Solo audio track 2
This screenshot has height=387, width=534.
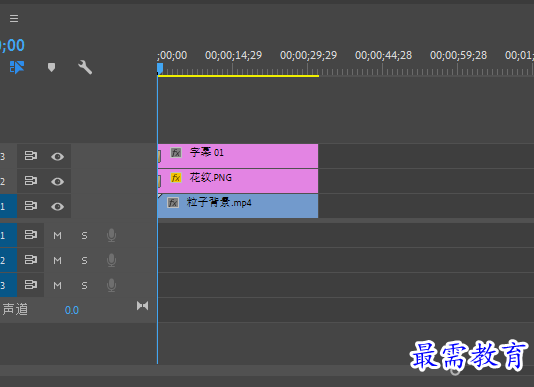pyautogui.click(x=84, y=261)
